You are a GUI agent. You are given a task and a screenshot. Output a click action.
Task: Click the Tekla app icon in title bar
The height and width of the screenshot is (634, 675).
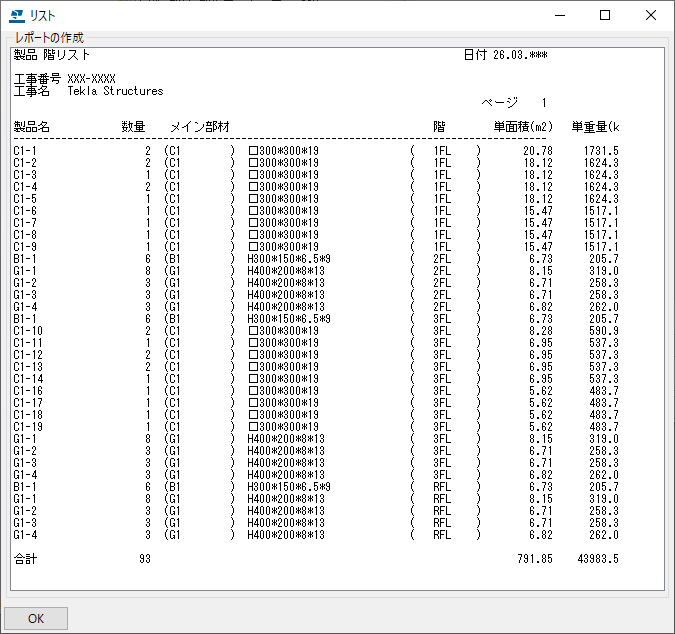[x=16, y=16]
